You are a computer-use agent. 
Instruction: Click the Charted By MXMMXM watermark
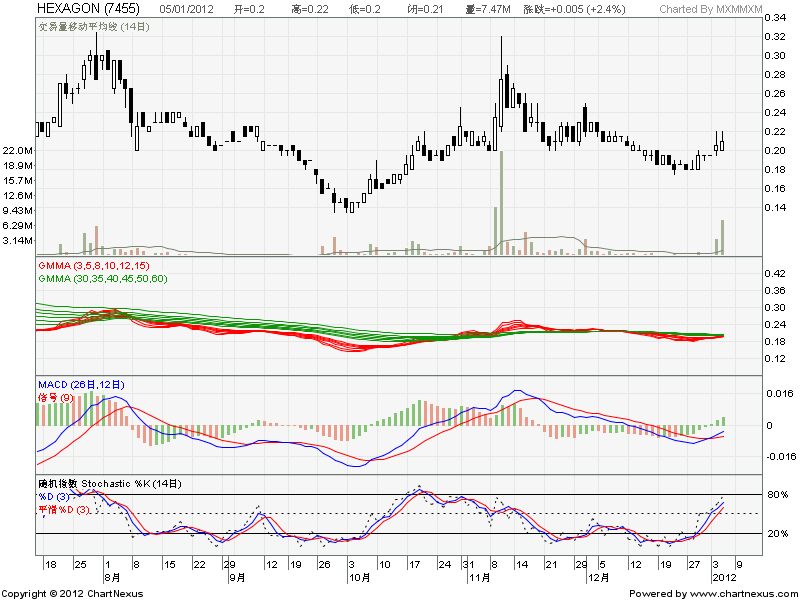(709, 9)
